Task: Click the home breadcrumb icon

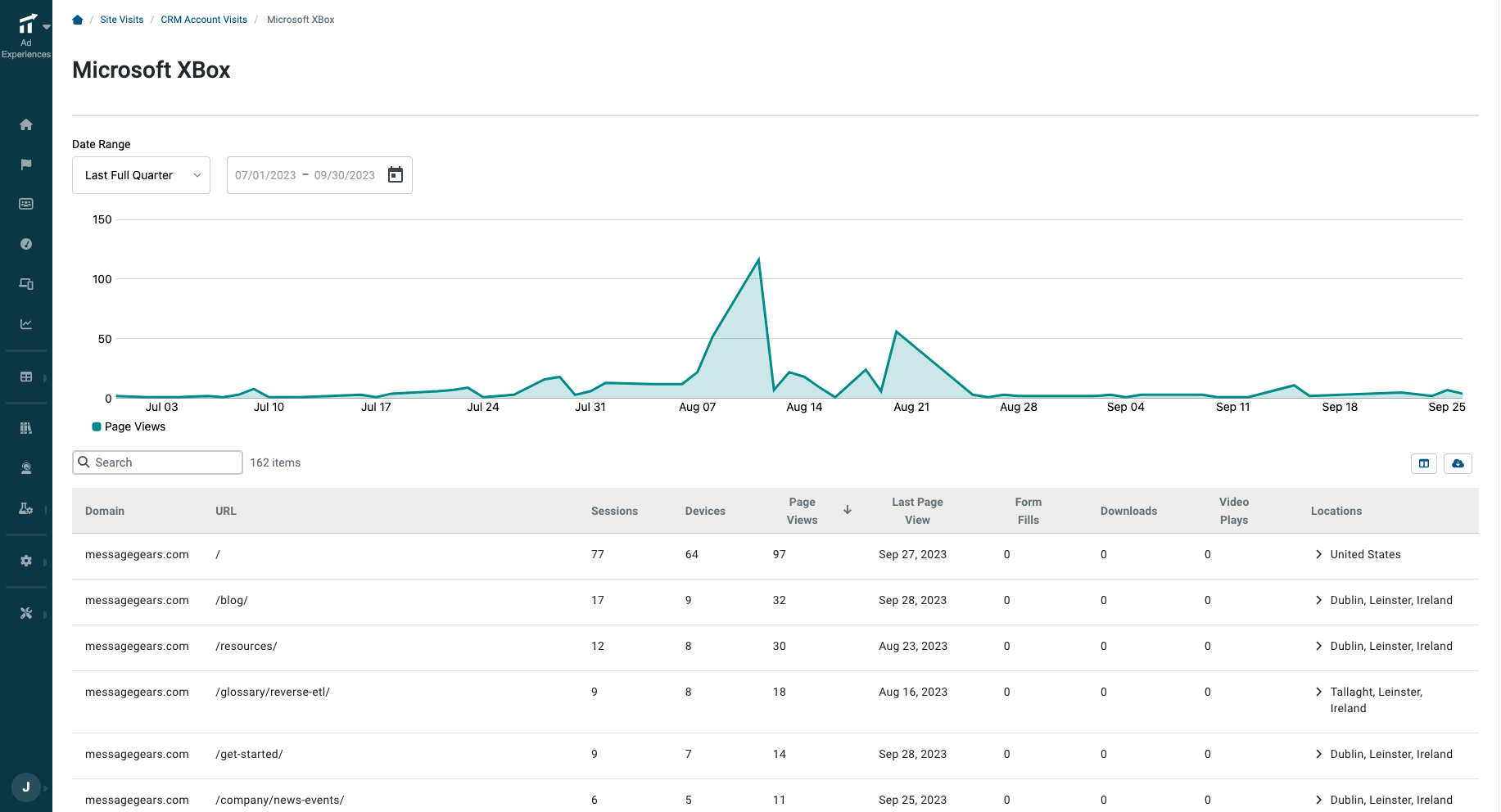Action: coord(78,20)
